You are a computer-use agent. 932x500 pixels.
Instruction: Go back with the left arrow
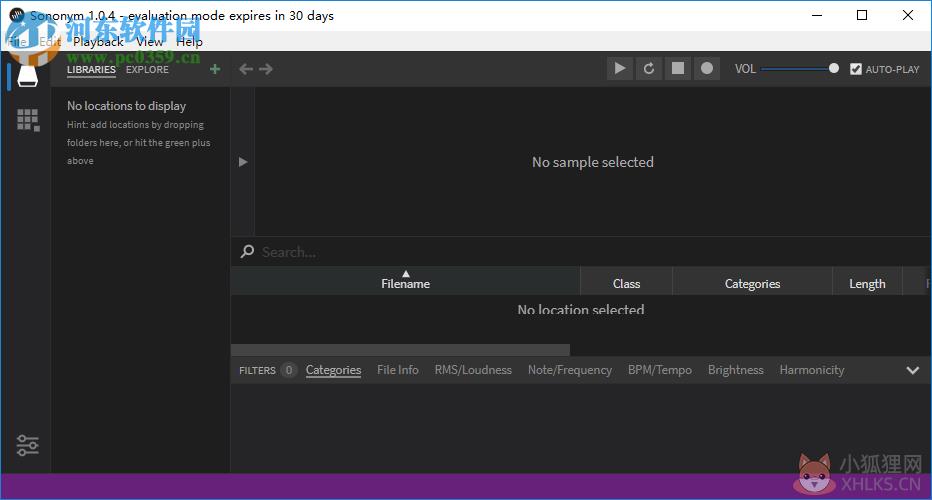coord(245,69)
